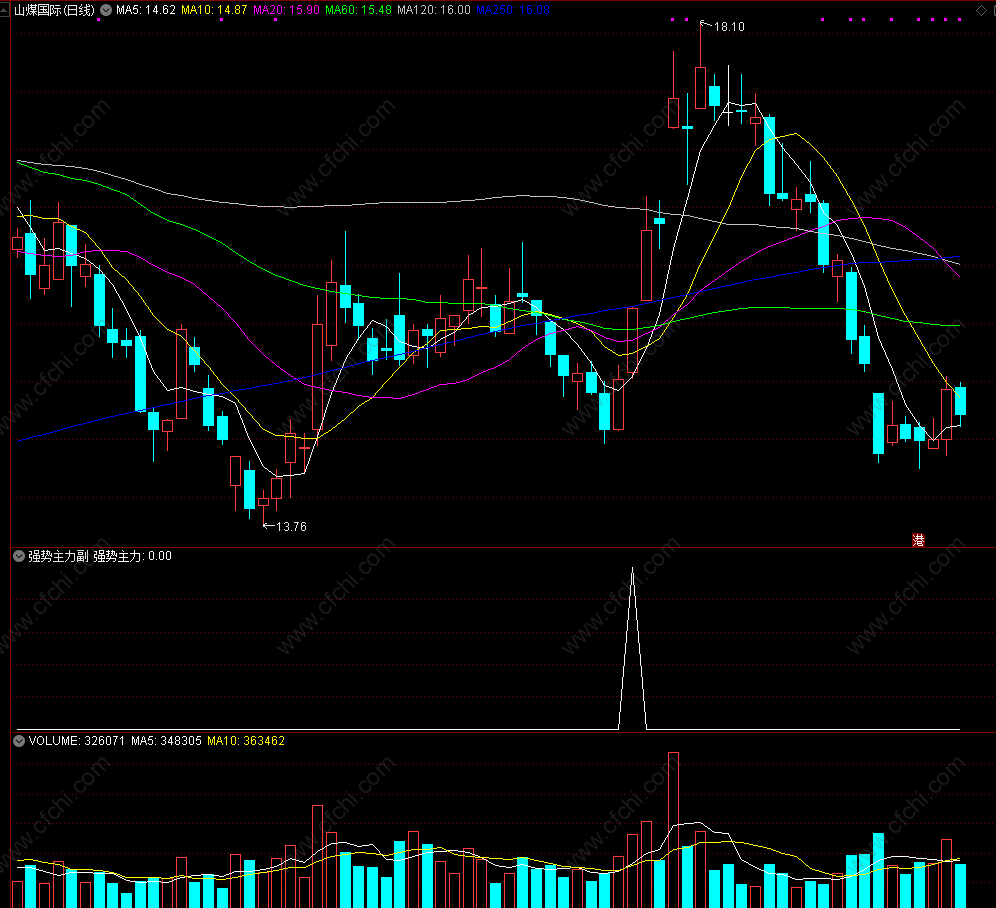Click the MA120: 16.00 label
Image resolution: width=996 pixels, height=908 pixels.
434,10
